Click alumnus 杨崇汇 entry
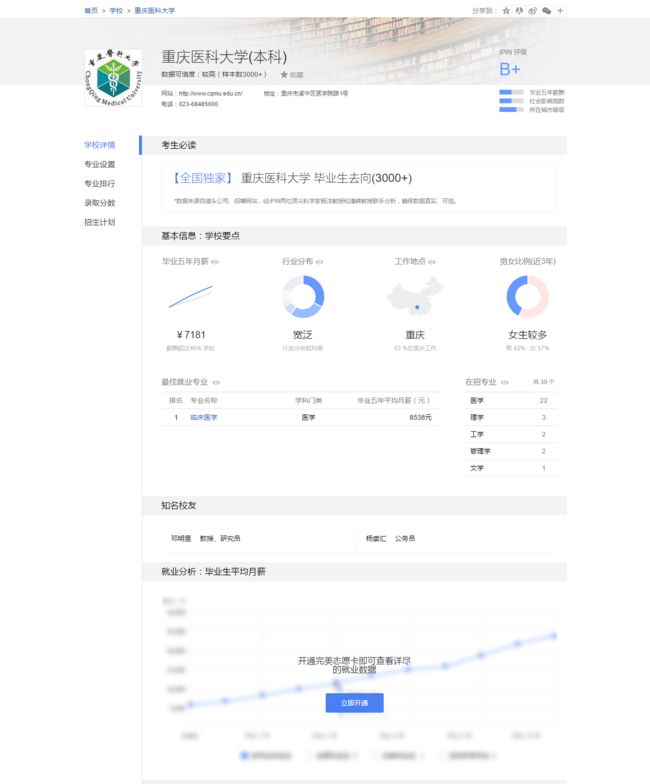Screen dimensions: 650x784 tap(390, 538)
